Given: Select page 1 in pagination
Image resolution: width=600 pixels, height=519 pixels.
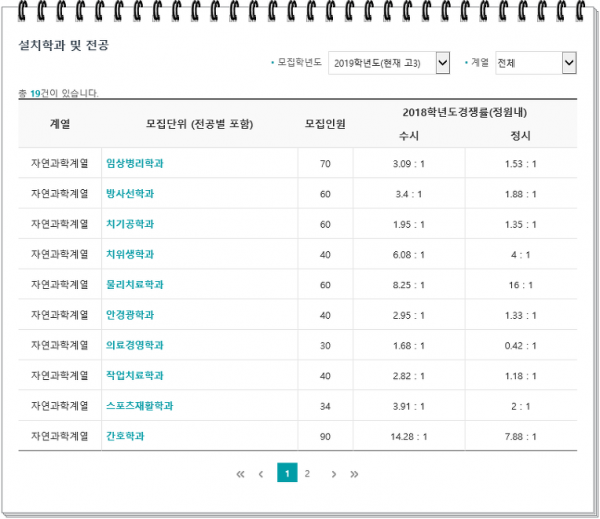Looking at the screenshot, I should [x=287, y=472].
